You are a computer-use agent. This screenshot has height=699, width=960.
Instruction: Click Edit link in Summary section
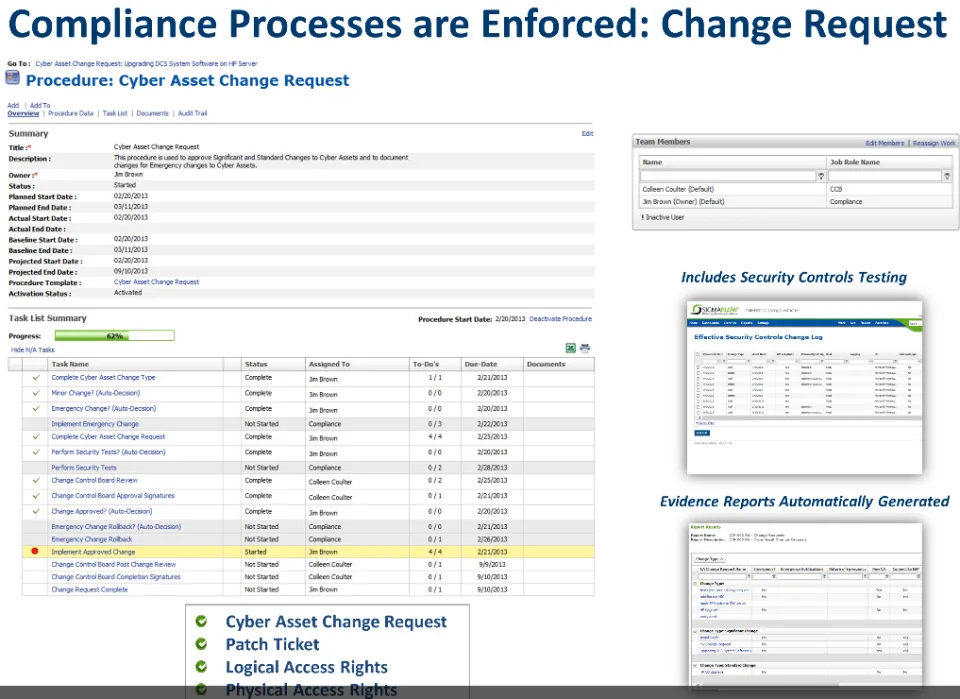coord(587,133)
